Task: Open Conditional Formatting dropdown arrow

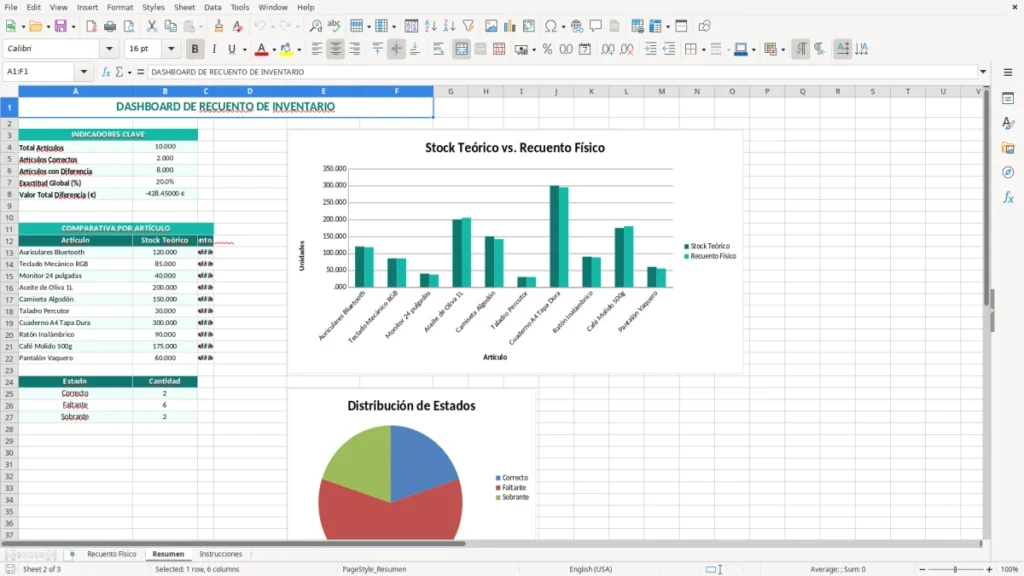Action: [783, 50]
